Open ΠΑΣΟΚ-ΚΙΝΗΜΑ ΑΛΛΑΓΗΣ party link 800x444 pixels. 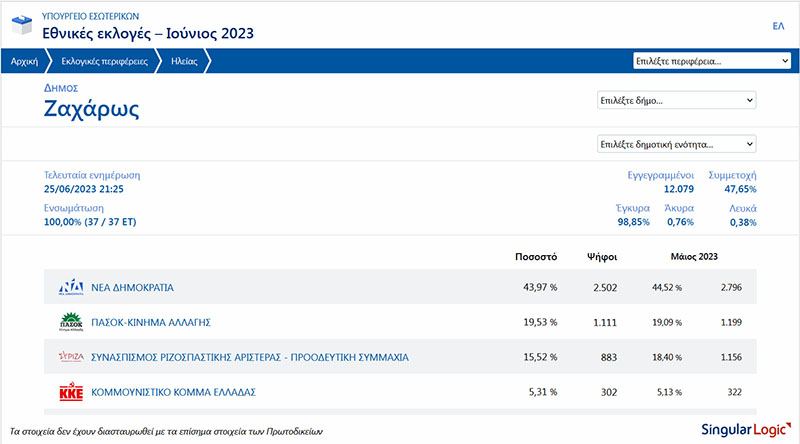[150, 322]
